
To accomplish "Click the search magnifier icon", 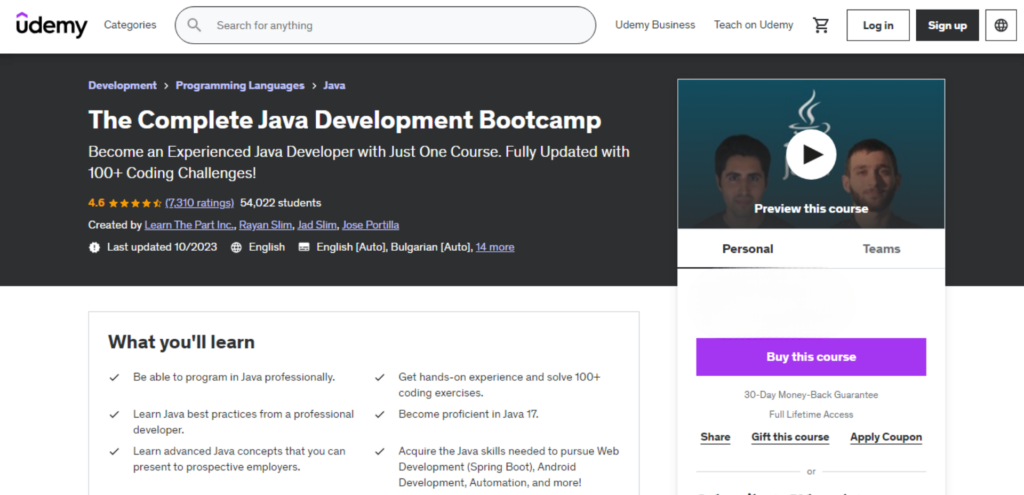I will (x=194, y=25).
